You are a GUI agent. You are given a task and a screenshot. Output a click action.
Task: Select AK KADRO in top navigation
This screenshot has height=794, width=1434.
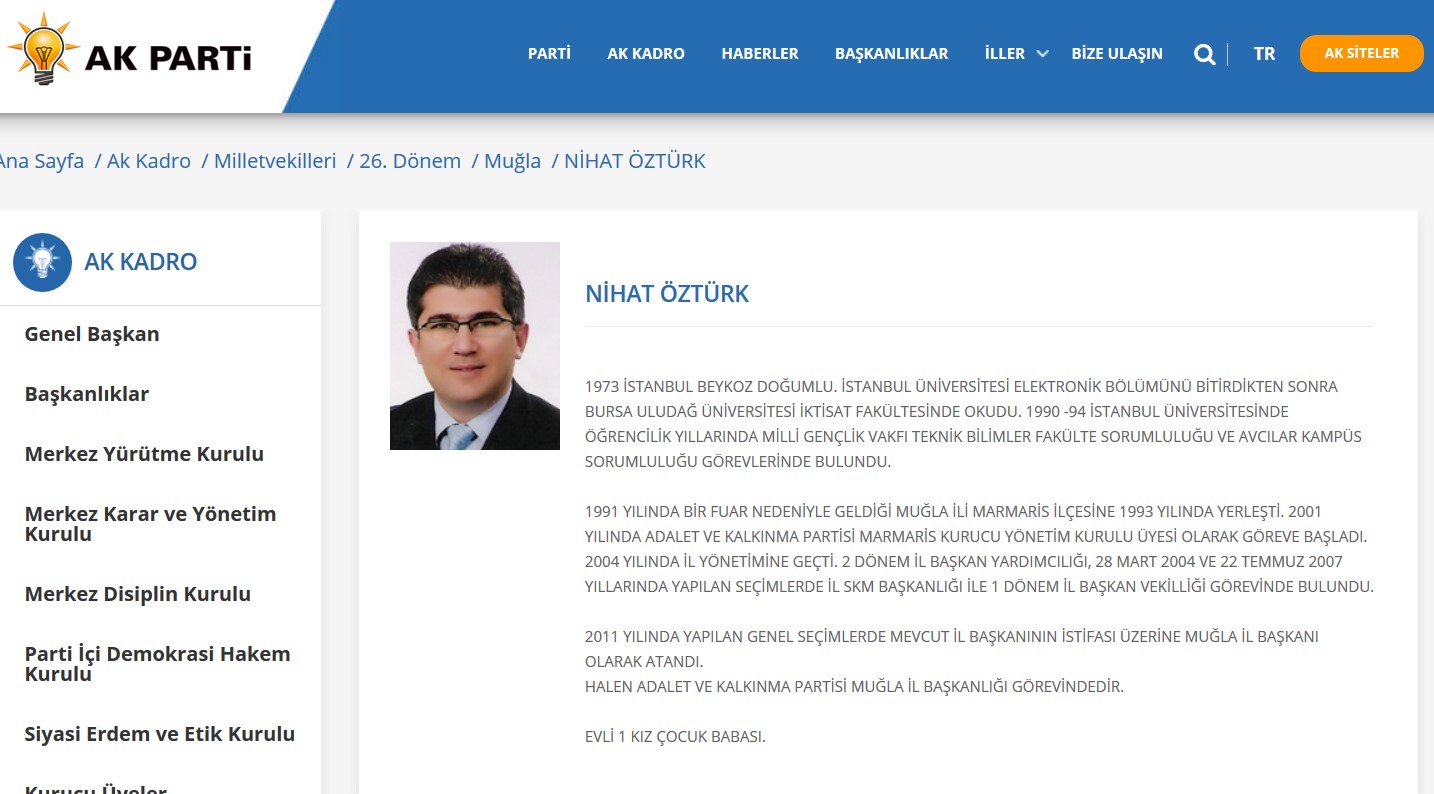[646, 54]
